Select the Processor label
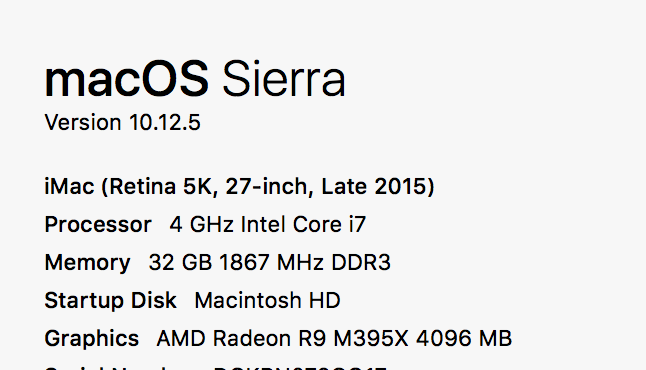Screen dimensions: 646x370 [98, 225]
